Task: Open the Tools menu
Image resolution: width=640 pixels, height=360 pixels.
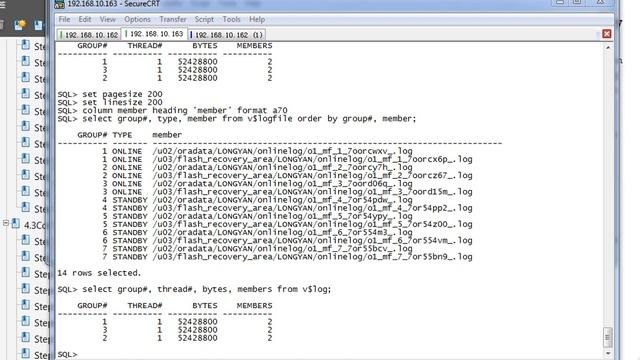Action: pos(231,19)
